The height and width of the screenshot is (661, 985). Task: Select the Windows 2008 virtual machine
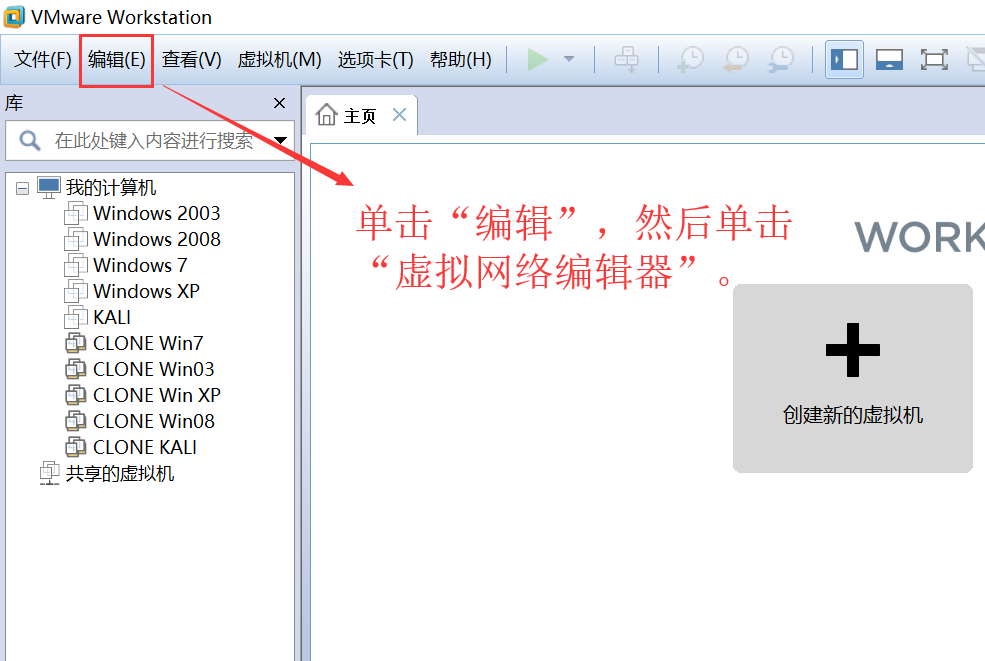point(157,239)
